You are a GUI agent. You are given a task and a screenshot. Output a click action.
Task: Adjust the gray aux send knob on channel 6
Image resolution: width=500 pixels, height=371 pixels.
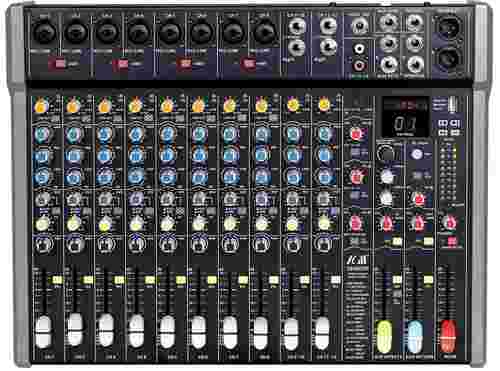point(199,200)
